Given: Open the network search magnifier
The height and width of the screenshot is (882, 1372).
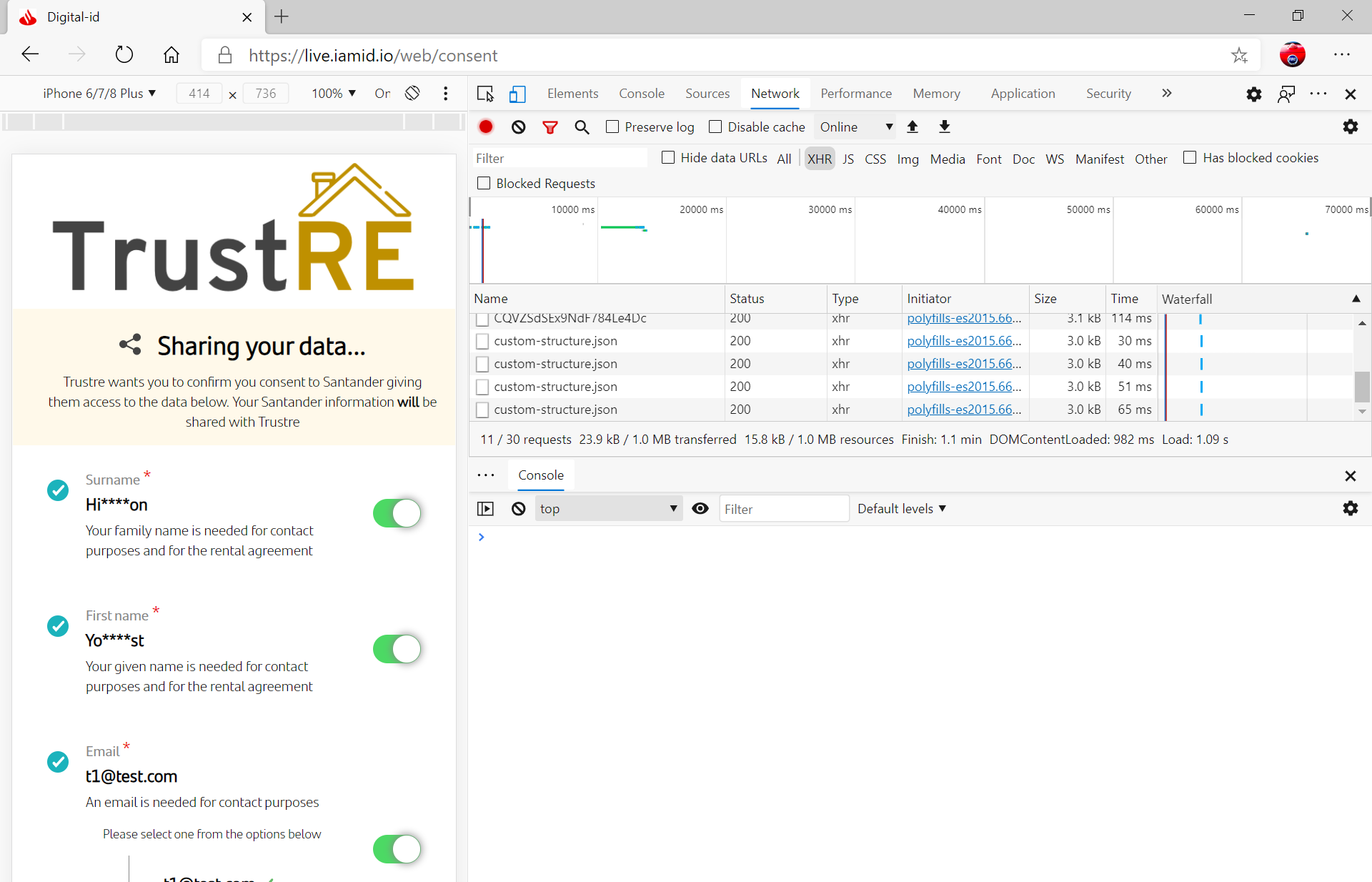Looking at the screenshot, I should [582, 127].
